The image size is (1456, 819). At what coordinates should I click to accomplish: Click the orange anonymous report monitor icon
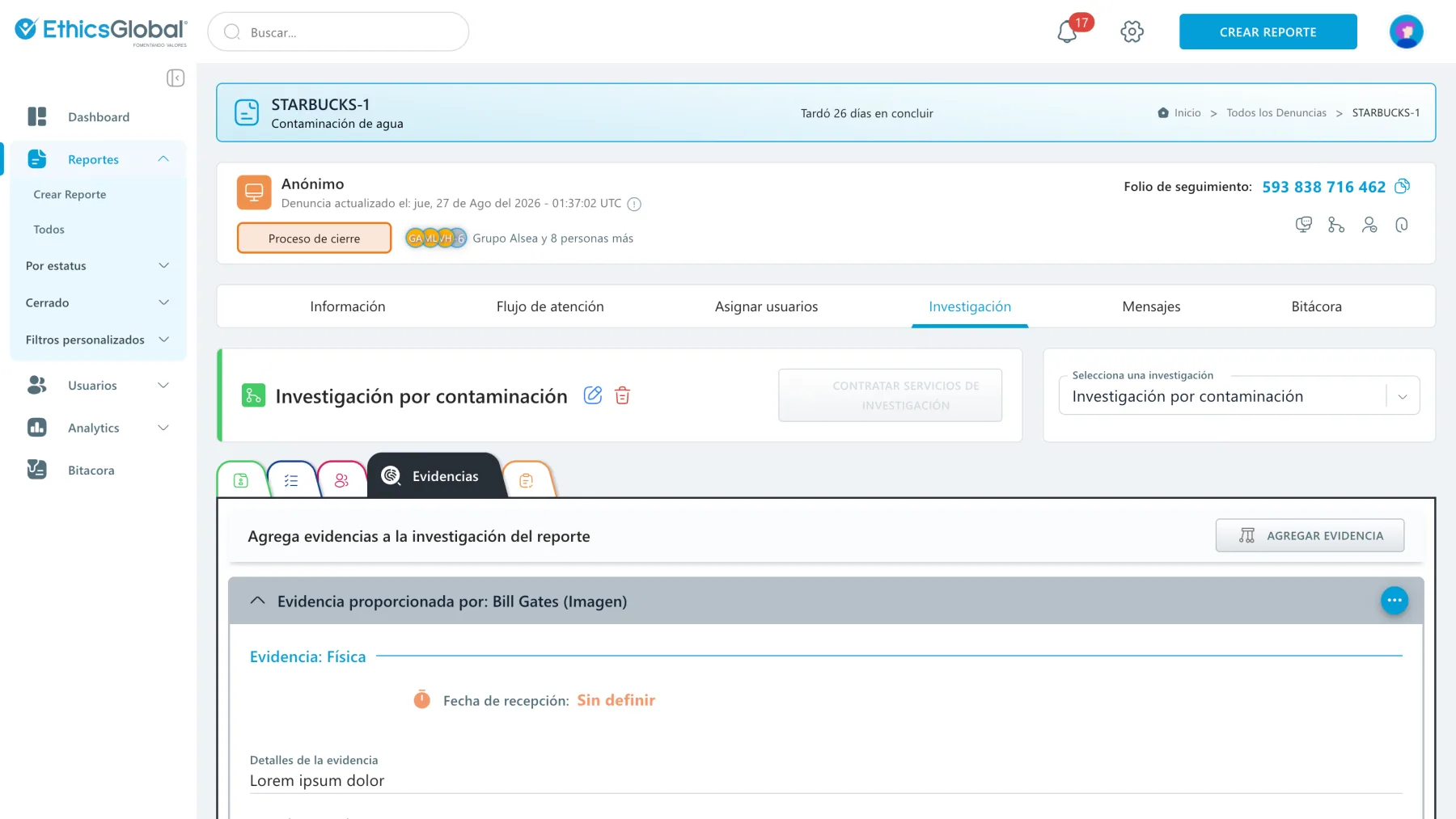tap(254, 192)
